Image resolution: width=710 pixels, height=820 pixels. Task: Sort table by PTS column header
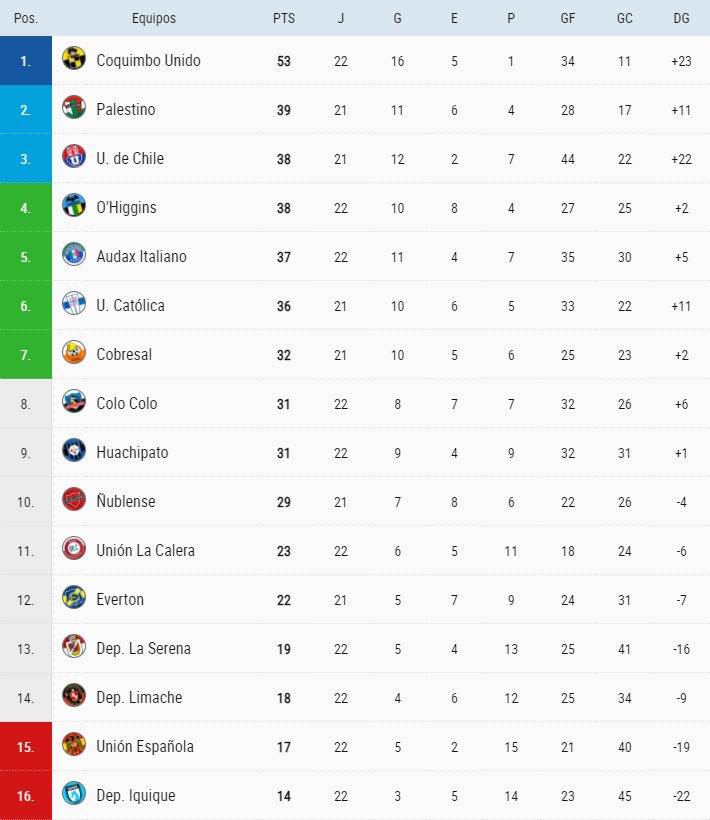click(x=283, y=18)
